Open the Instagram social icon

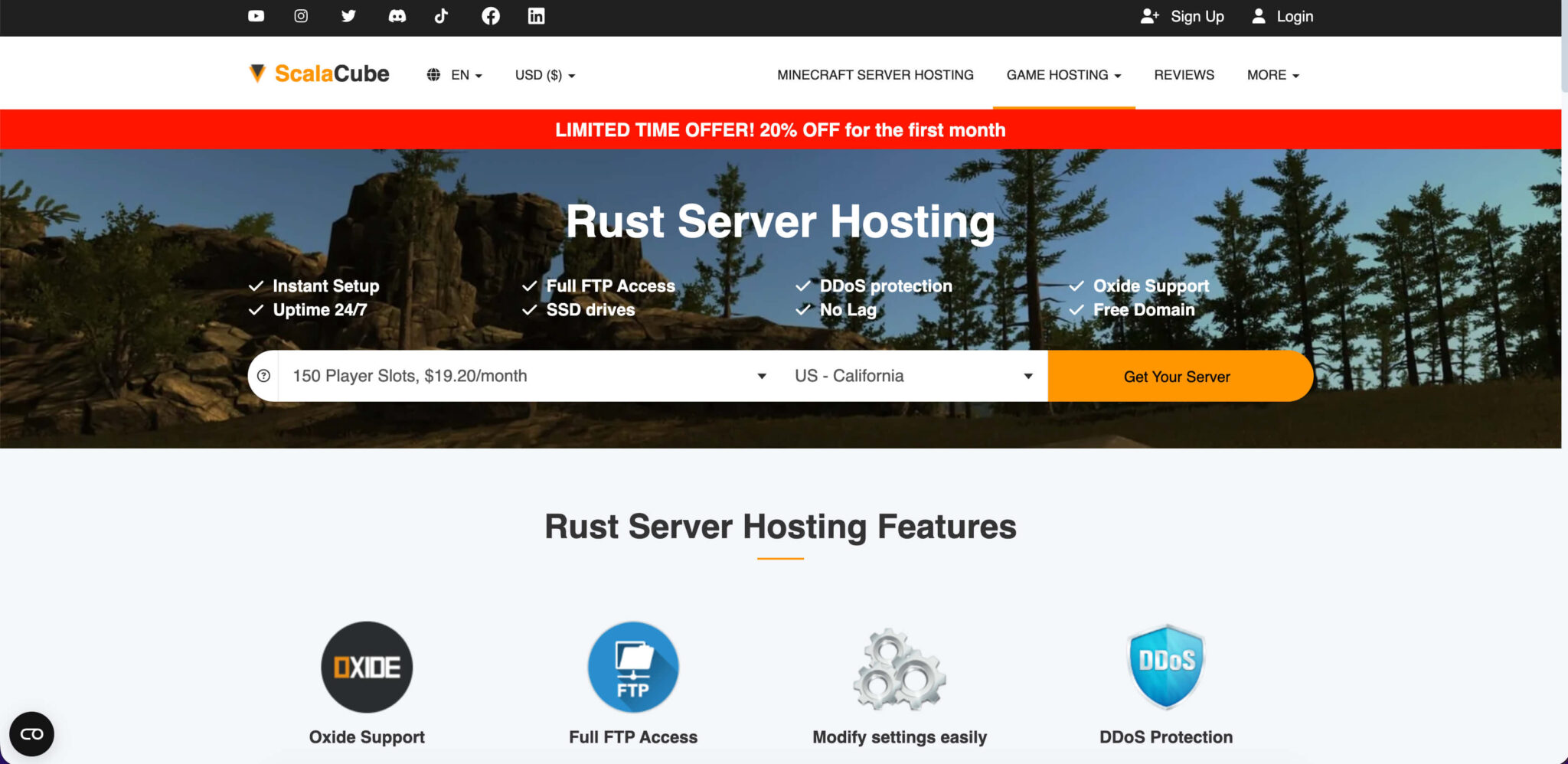click(x=301, y=16)
